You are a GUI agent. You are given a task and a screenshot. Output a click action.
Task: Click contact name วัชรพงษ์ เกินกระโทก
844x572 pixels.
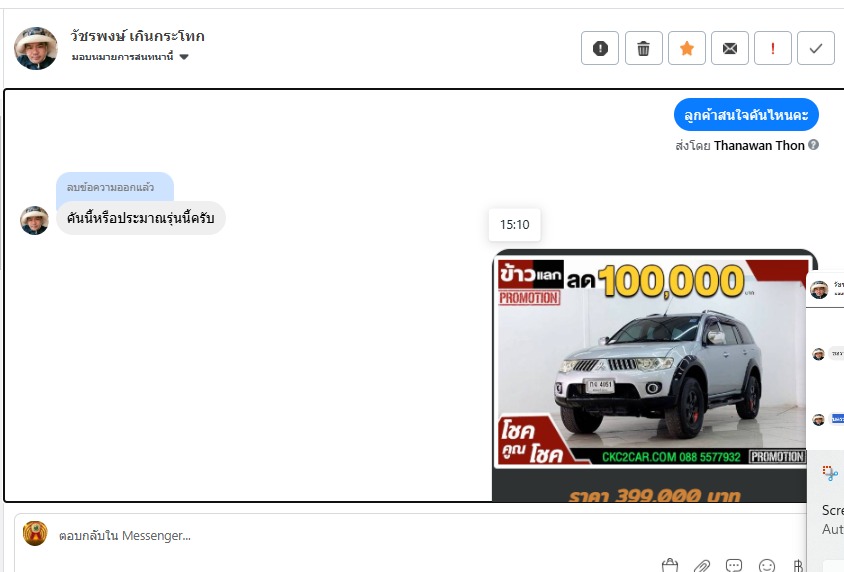(x=137, y=36)
